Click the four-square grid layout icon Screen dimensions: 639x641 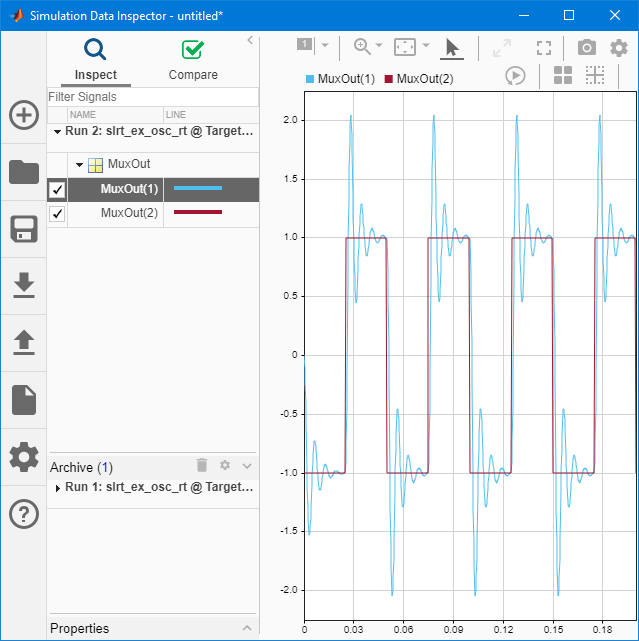pyautogui.click(x=563, y=75)
